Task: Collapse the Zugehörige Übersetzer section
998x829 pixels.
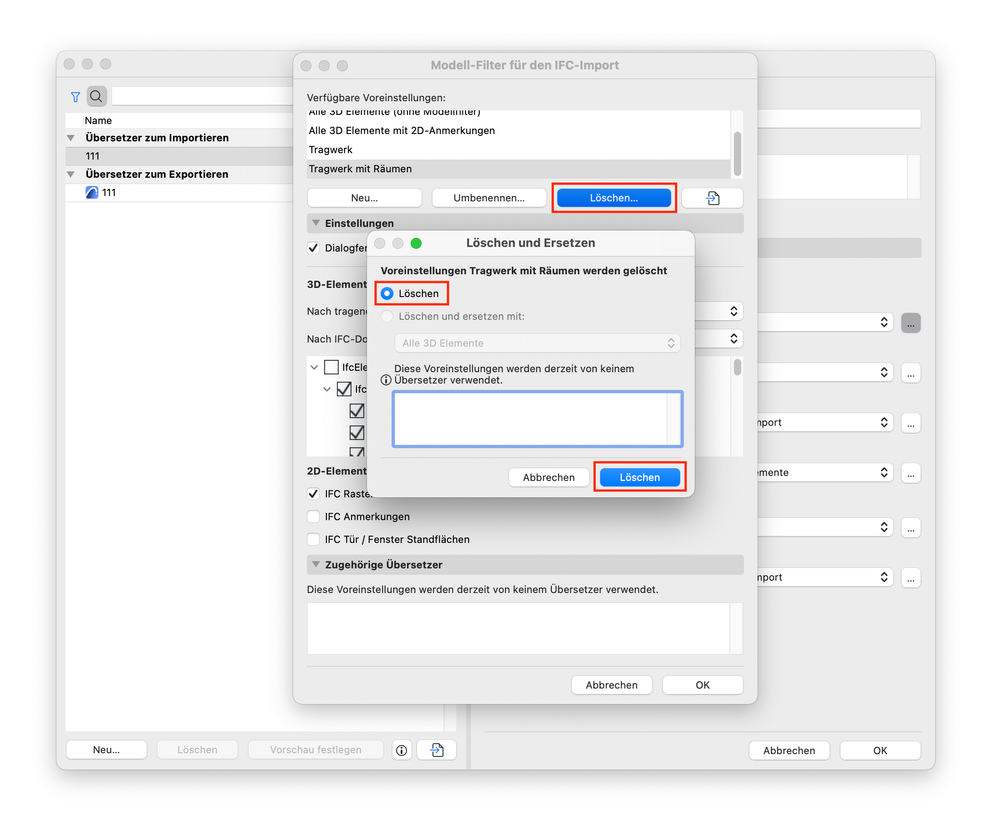Action: click(x=316, y=565)
